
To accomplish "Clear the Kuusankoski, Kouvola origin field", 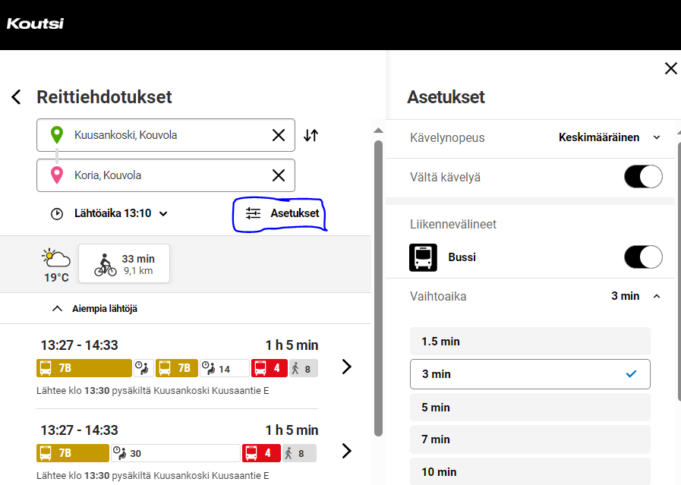I will [278, 135].
